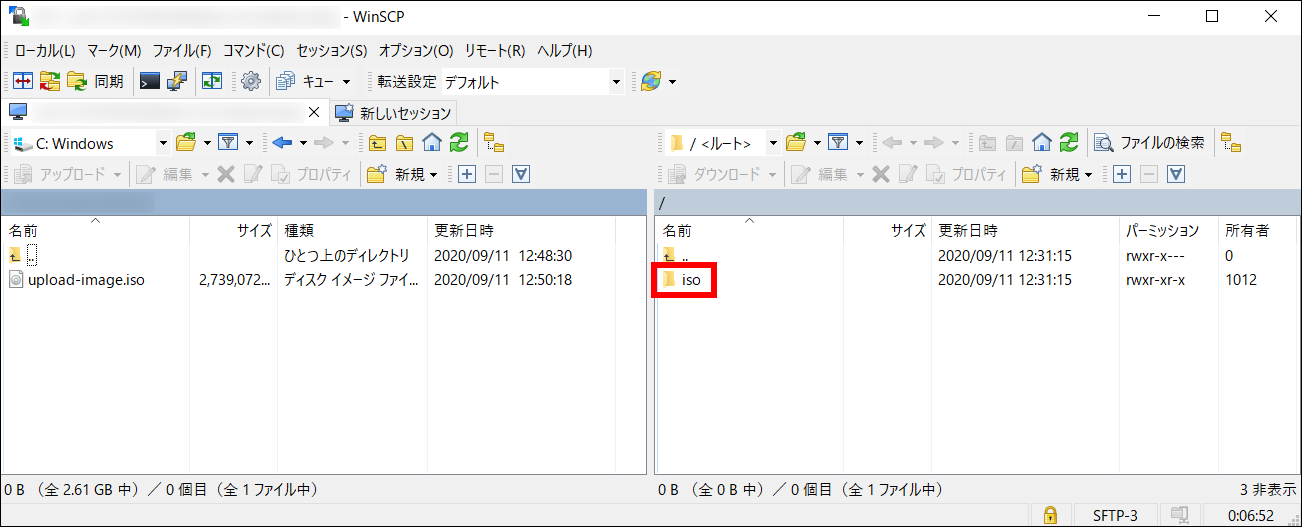Open the コマンド(C) menu
Viewport: 1302px width, 527px height.
click(253, 50)
